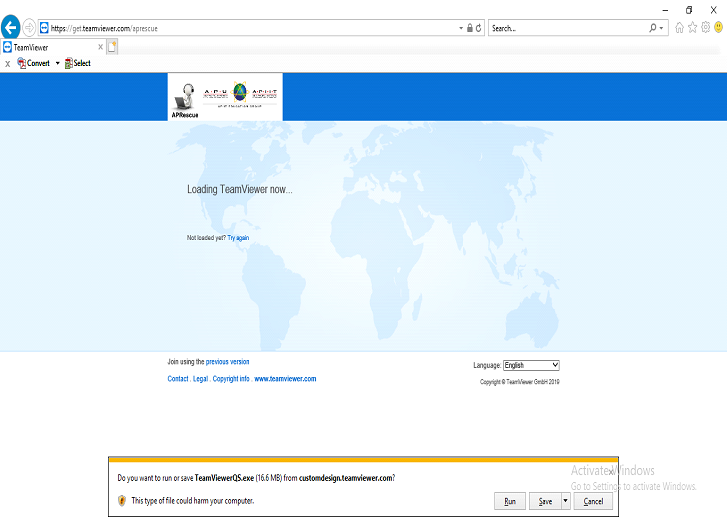The image size is (727, 517).
Task: Open the Language dropdown set to English
Action: click(x=531, y=365)
